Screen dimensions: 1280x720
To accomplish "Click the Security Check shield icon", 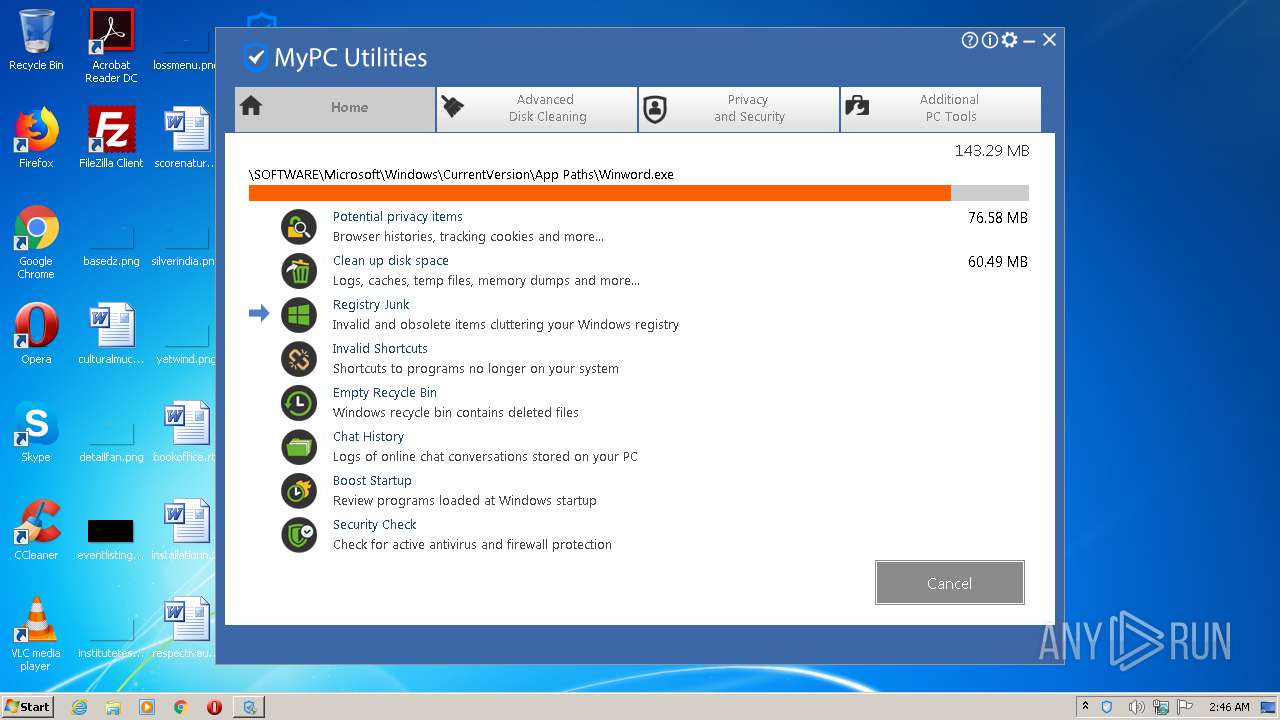I will point(299,535).
